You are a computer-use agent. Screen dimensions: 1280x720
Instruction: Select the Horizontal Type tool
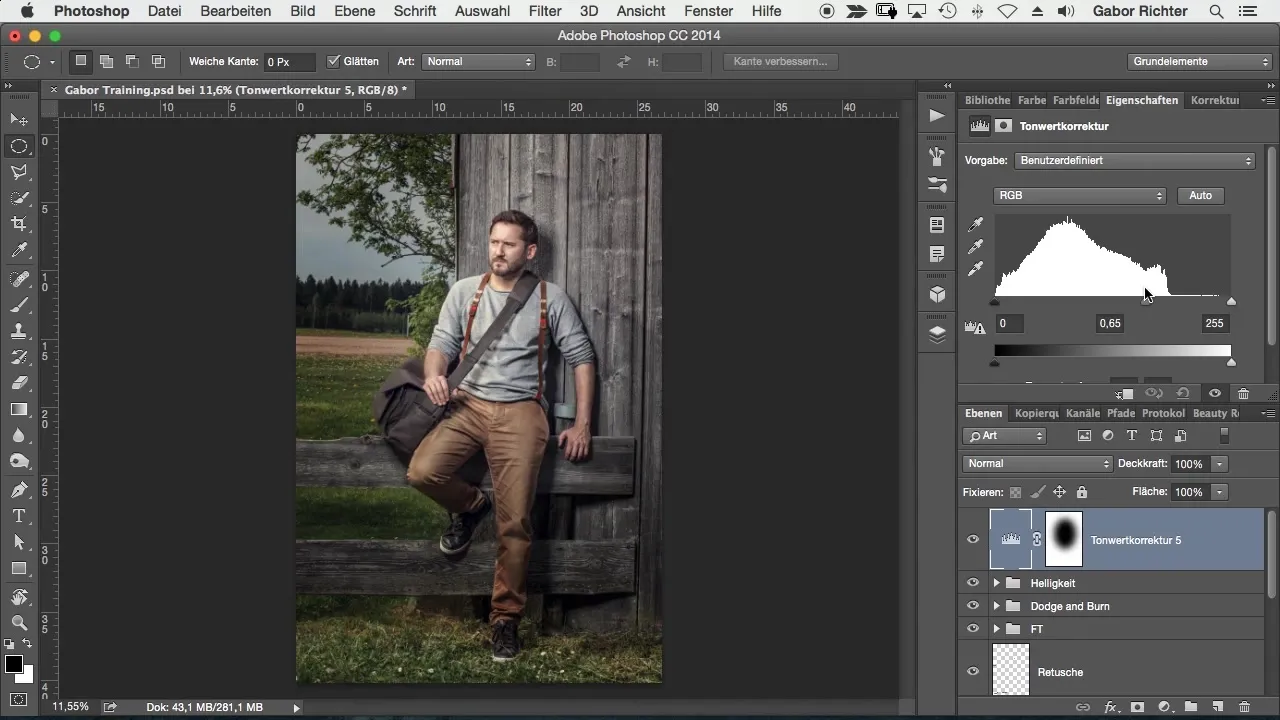point(19,516)
